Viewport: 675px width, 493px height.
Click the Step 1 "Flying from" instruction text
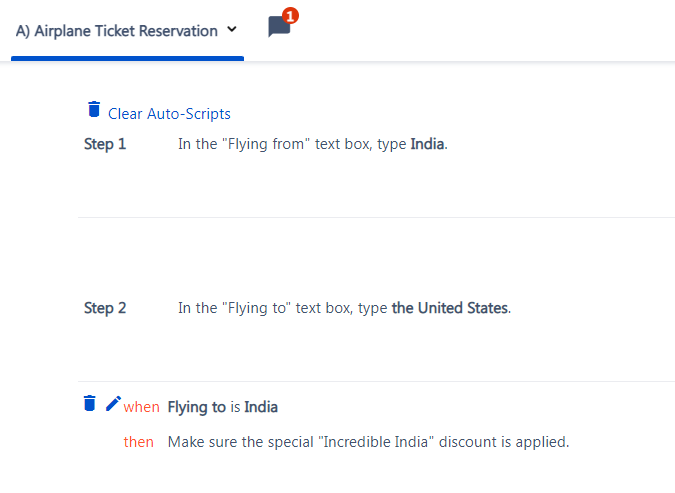click(x=313, y=144)
